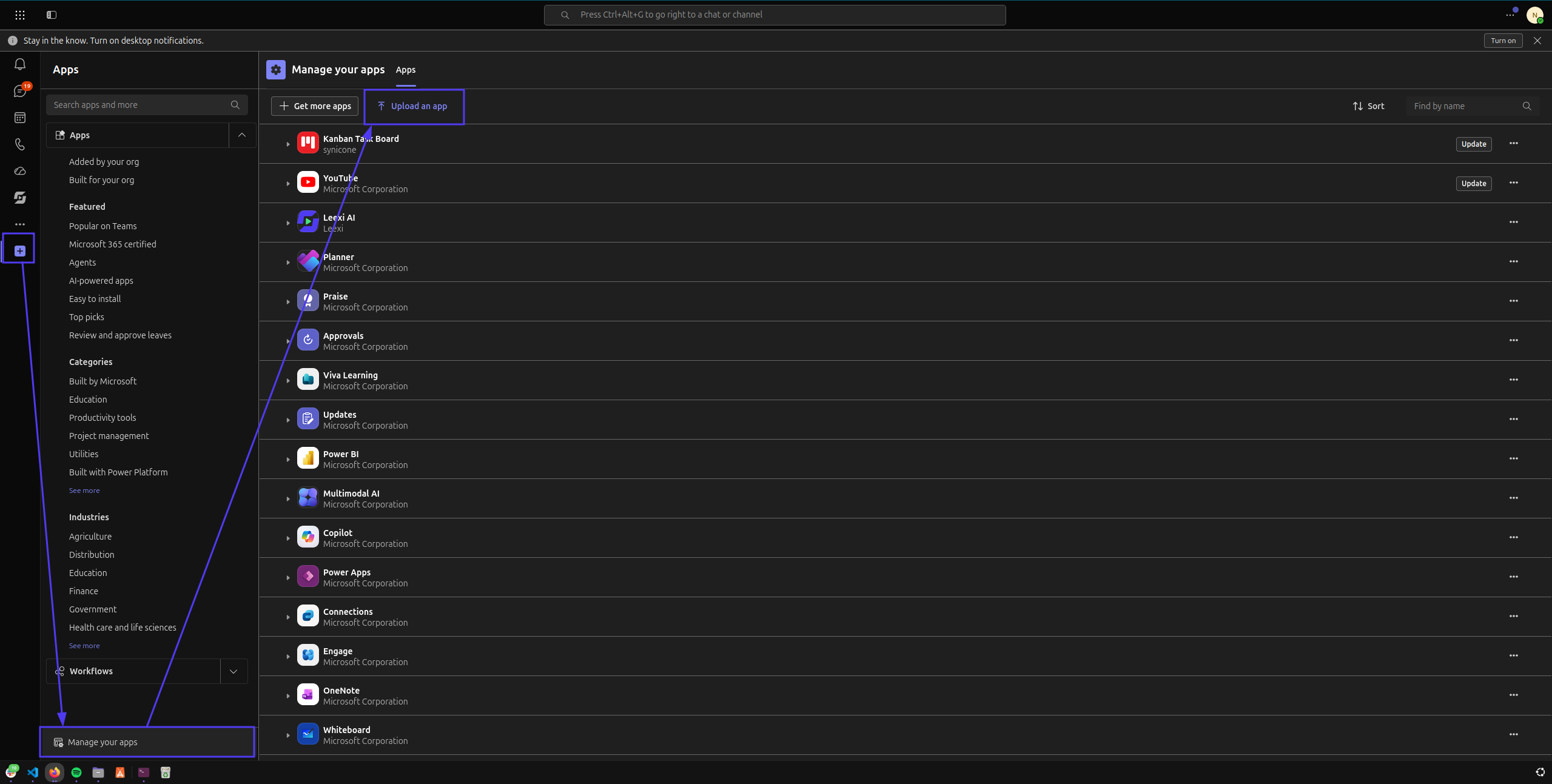The height and width of the screenshot is (784, 1552).
Task: Toggle the sidebar panel icon in title bar
Action: (52, 15)
